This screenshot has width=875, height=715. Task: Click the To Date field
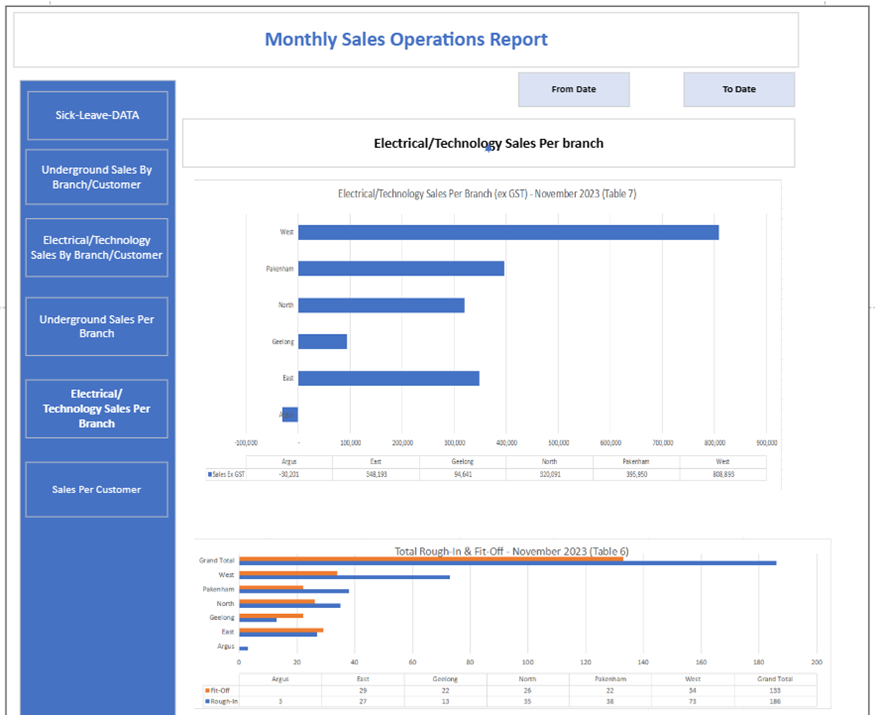(739, 89)
